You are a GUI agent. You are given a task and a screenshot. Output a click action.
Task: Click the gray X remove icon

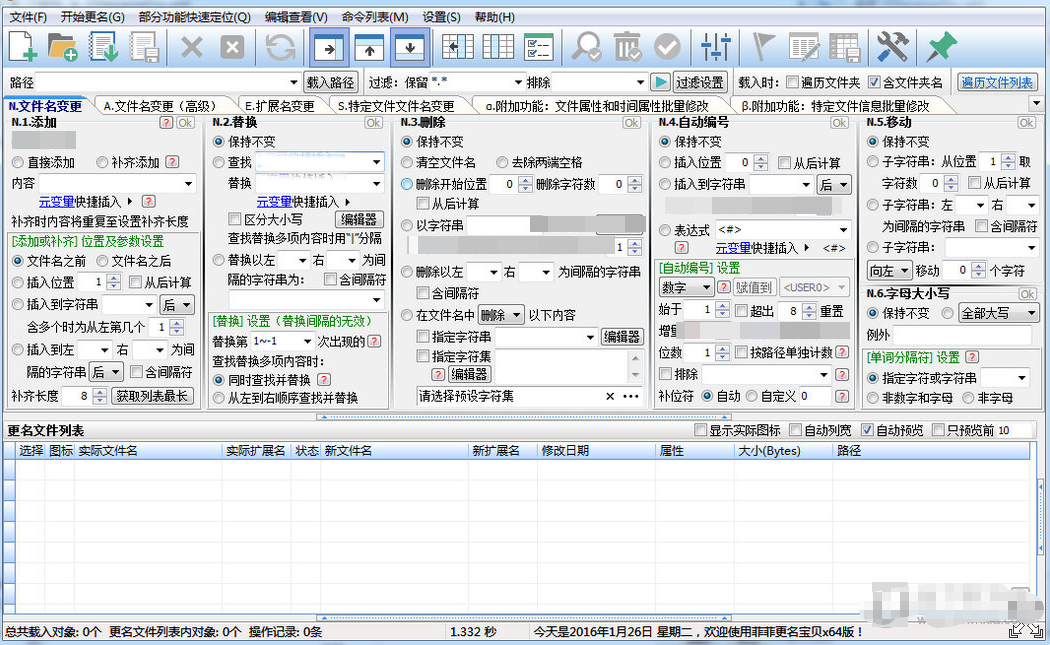(192, 48)
